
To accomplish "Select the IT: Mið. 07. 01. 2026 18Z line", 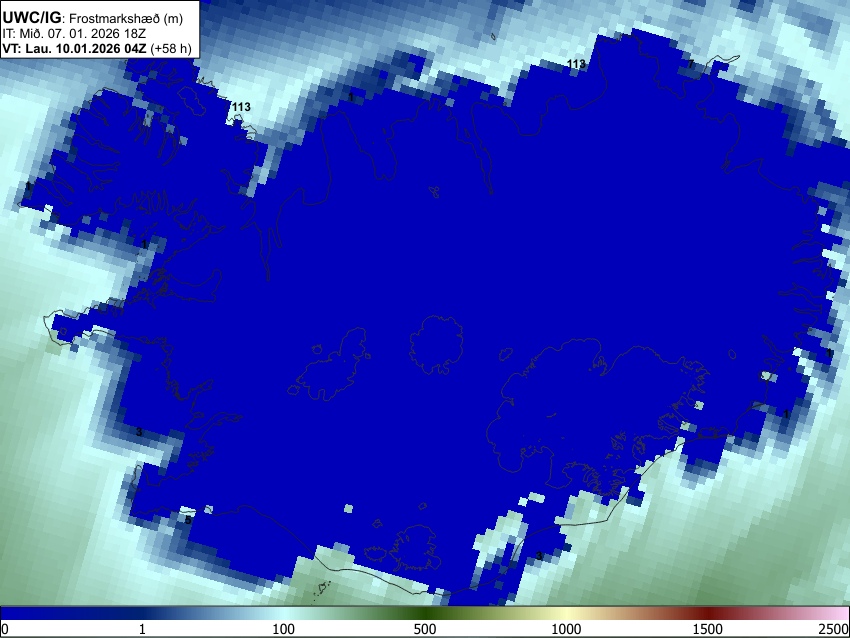I will click(x=74, y=34).
